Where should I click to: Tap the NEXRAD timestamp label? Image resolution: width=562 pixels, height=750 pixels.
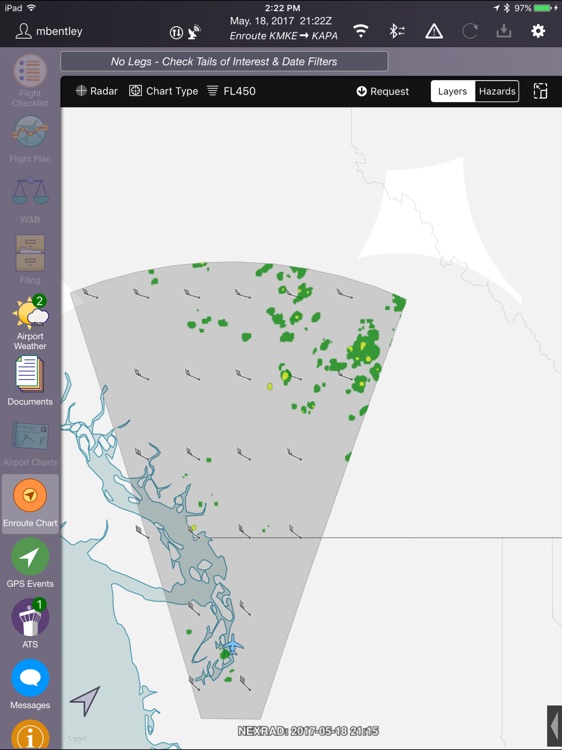[308, 731]
